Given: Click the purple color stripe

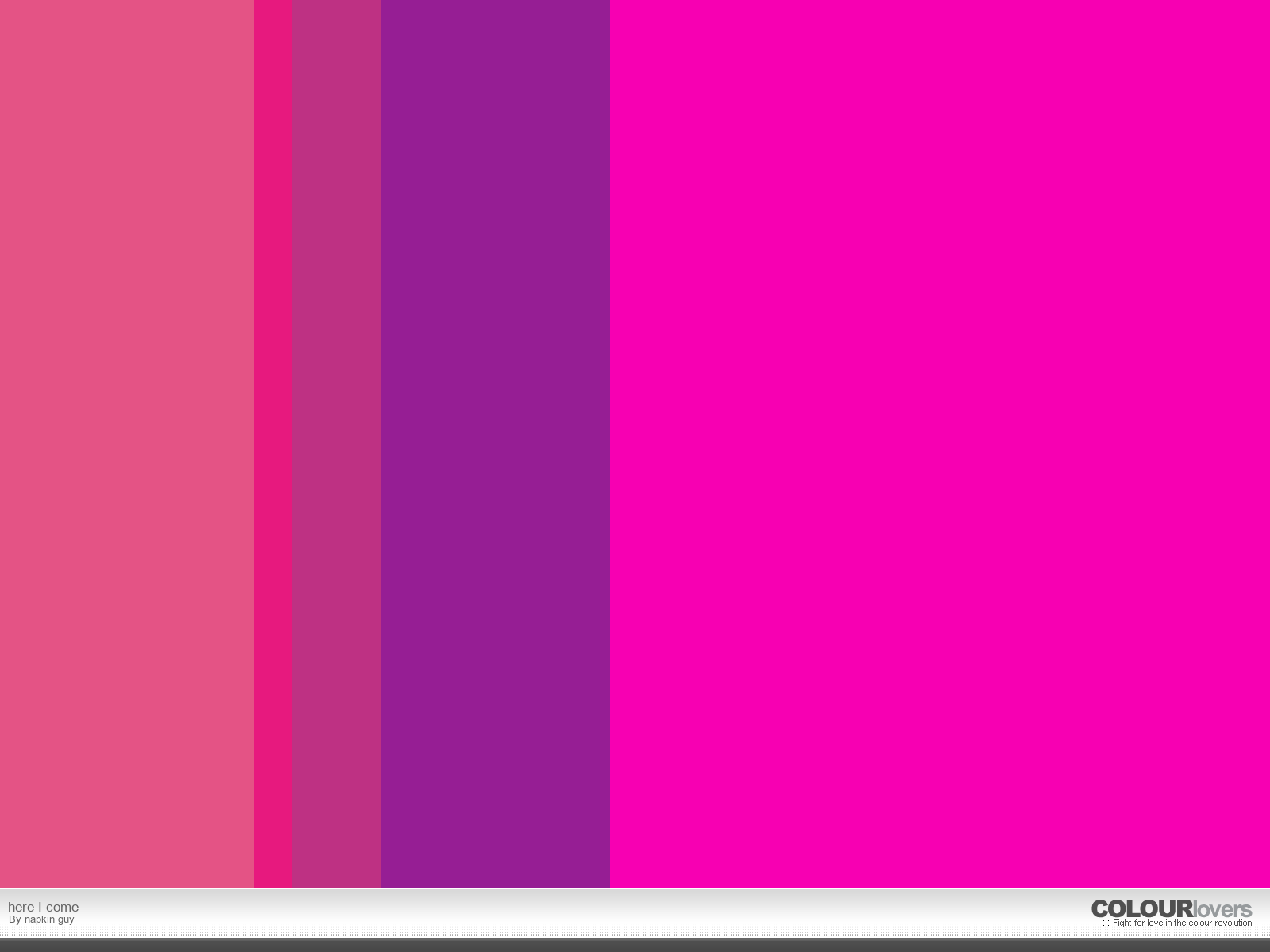Looking at the screenshot, I should pos(495,443).
